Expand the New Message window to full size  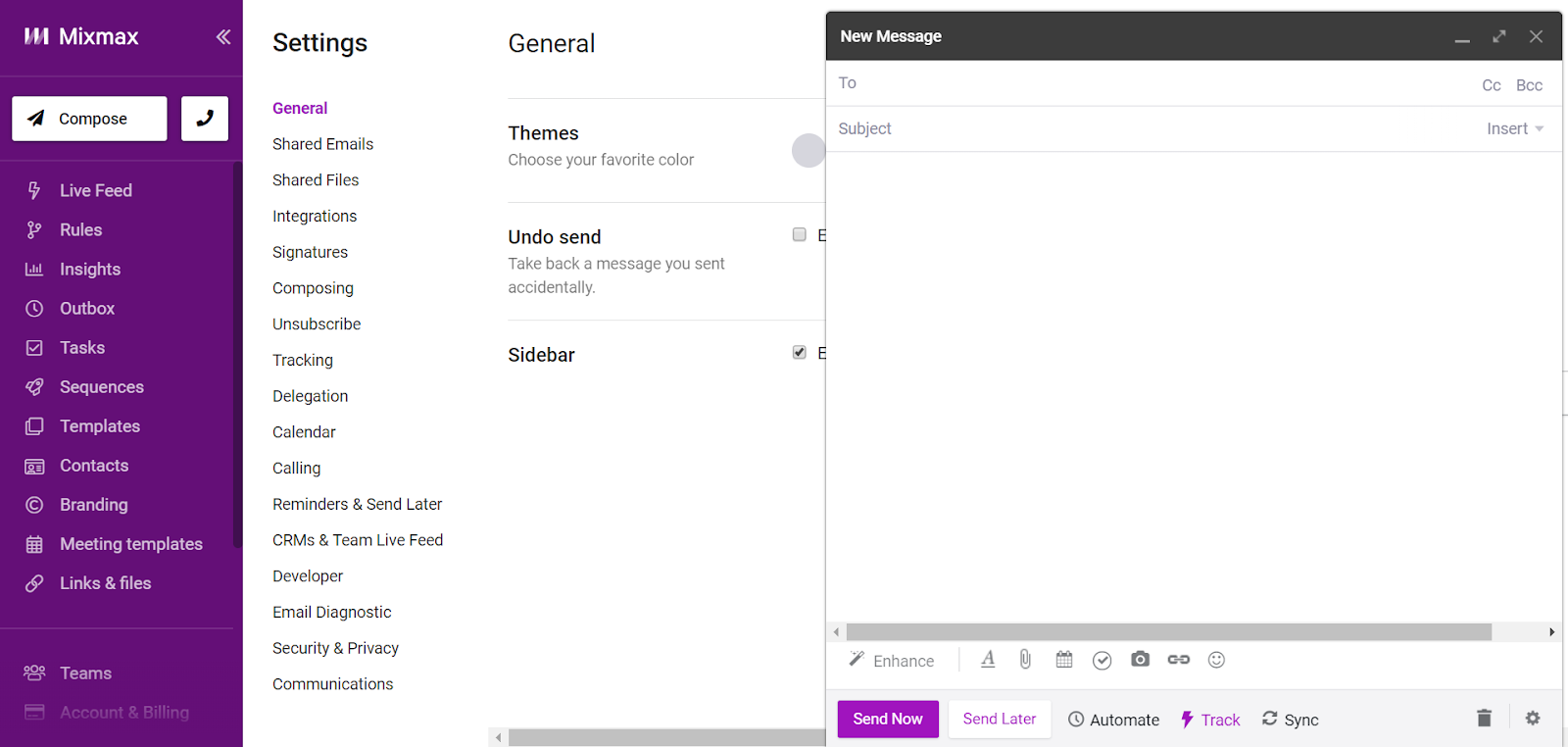pyautogui.click(x=1498, y=36)
